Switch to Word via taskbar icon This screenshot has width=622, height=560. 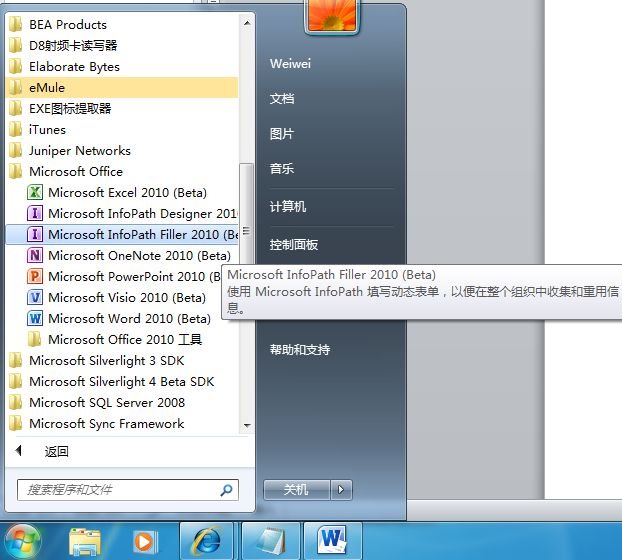[332, 541]
